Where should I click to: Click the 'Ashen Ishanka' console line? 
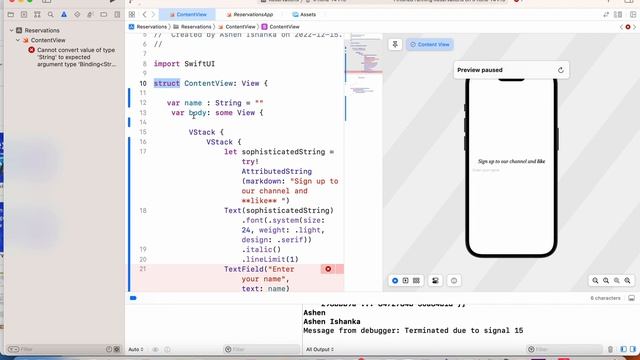point(332,322)
